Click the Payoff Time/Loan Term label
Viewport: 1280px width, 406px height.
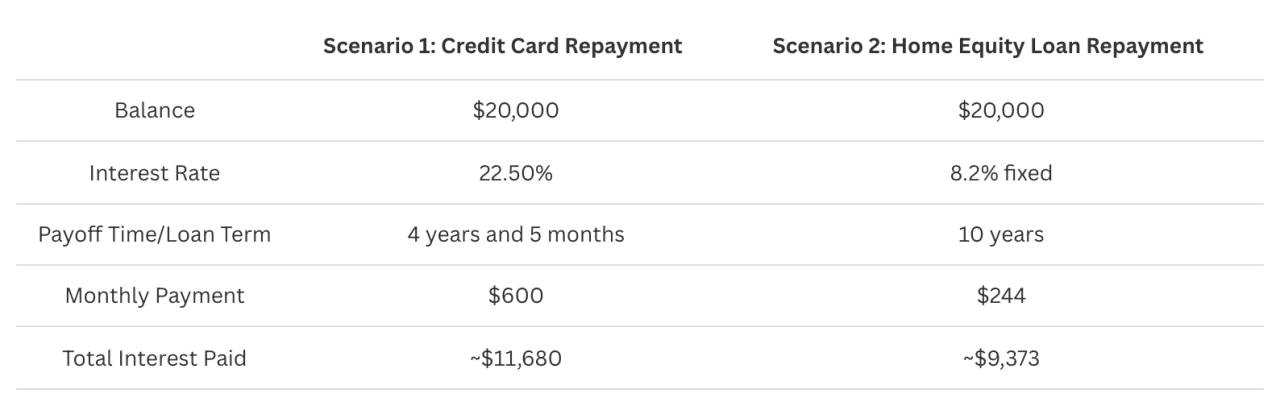click(155, 235)
